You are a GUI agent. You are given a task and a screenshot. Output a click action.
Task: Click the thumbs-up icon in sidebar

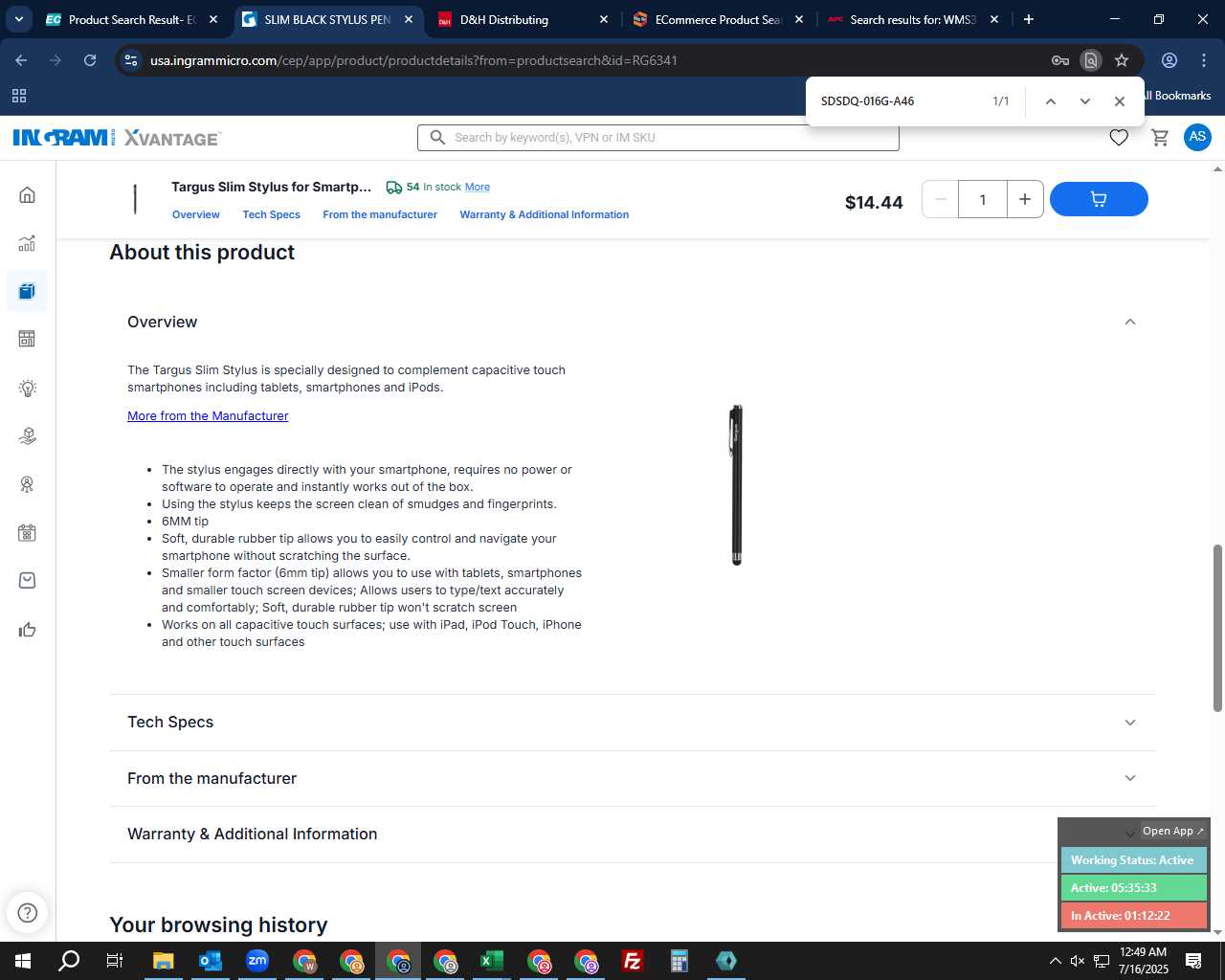coord(27,630)
